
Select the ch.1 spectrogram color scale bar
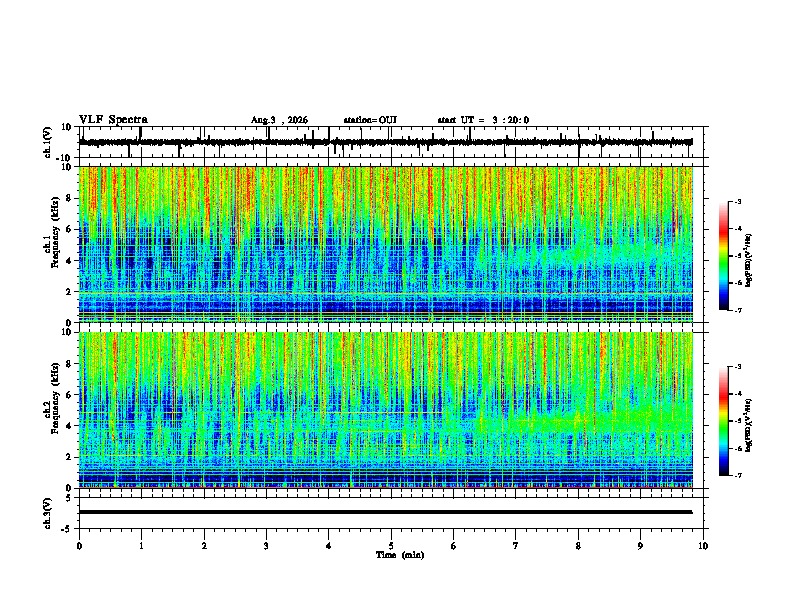tap(723, 256)
